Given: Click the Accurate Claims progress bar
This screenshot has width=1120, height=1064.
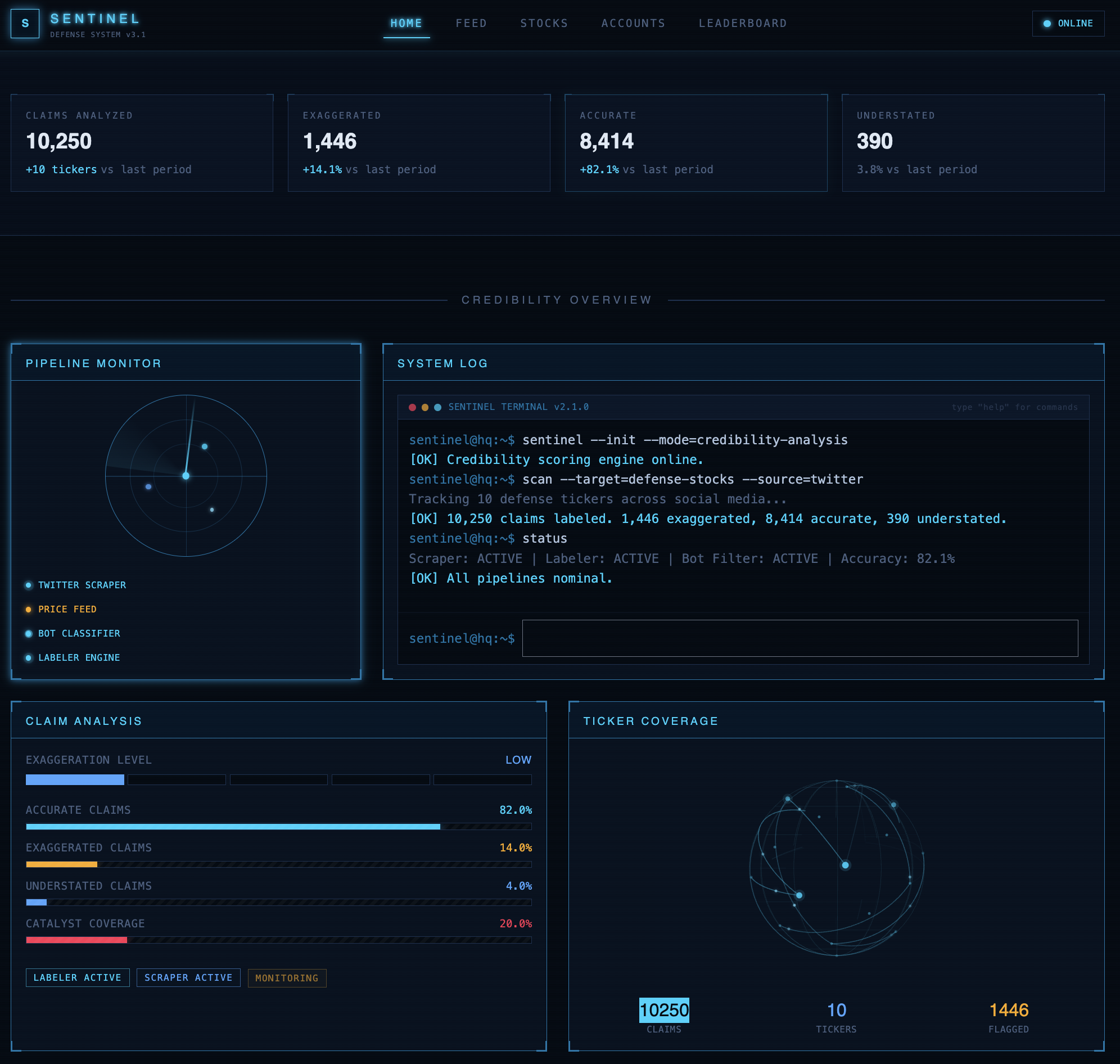Looking at the screenshot, I should pyautogui.click(x=278, y=827).
